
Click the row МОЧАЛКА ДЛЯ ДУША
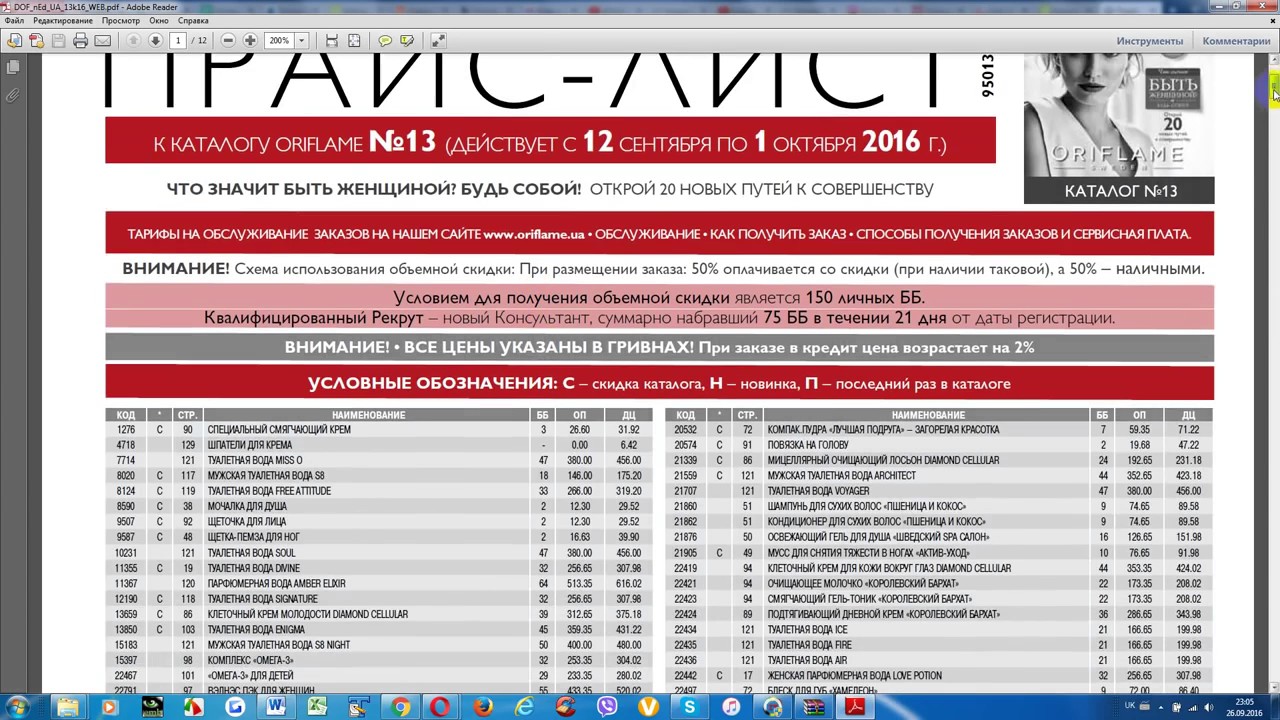[379, 507]
